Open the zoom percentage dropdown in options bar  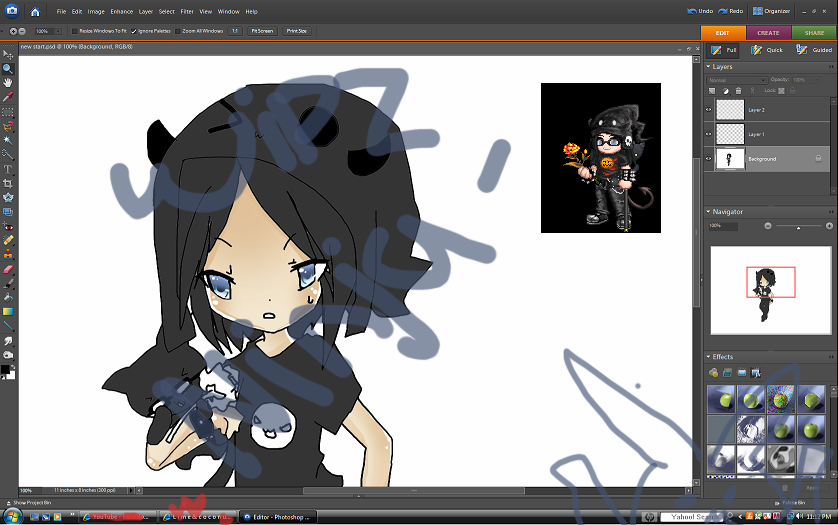tap(58, 32)
